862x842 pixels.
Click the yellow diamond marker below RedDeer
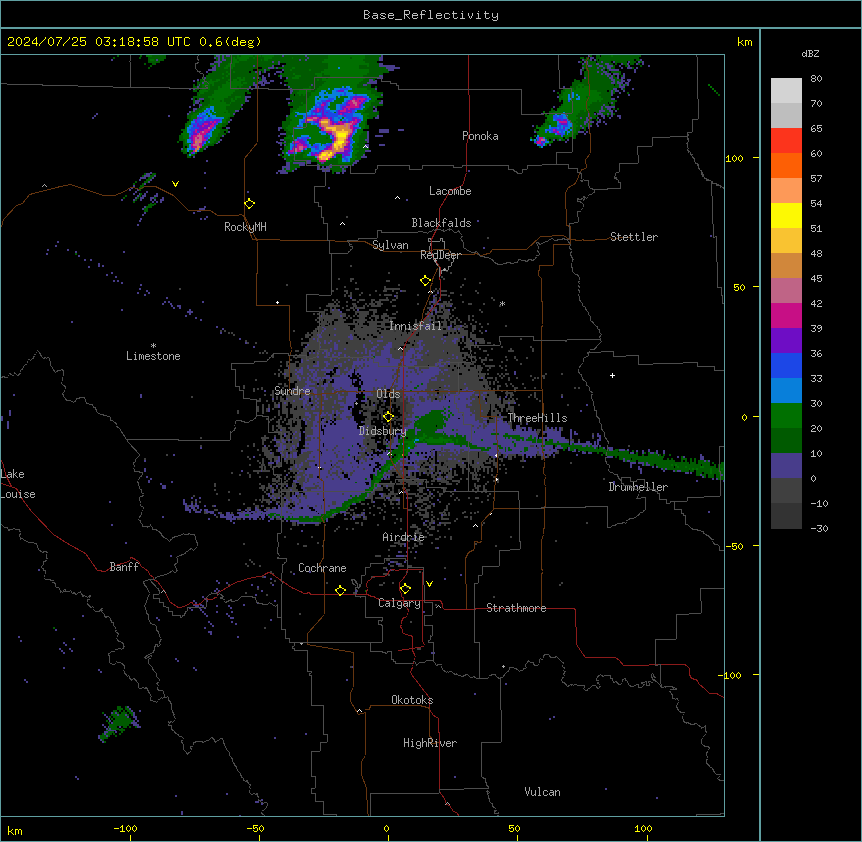pos(426,281)
